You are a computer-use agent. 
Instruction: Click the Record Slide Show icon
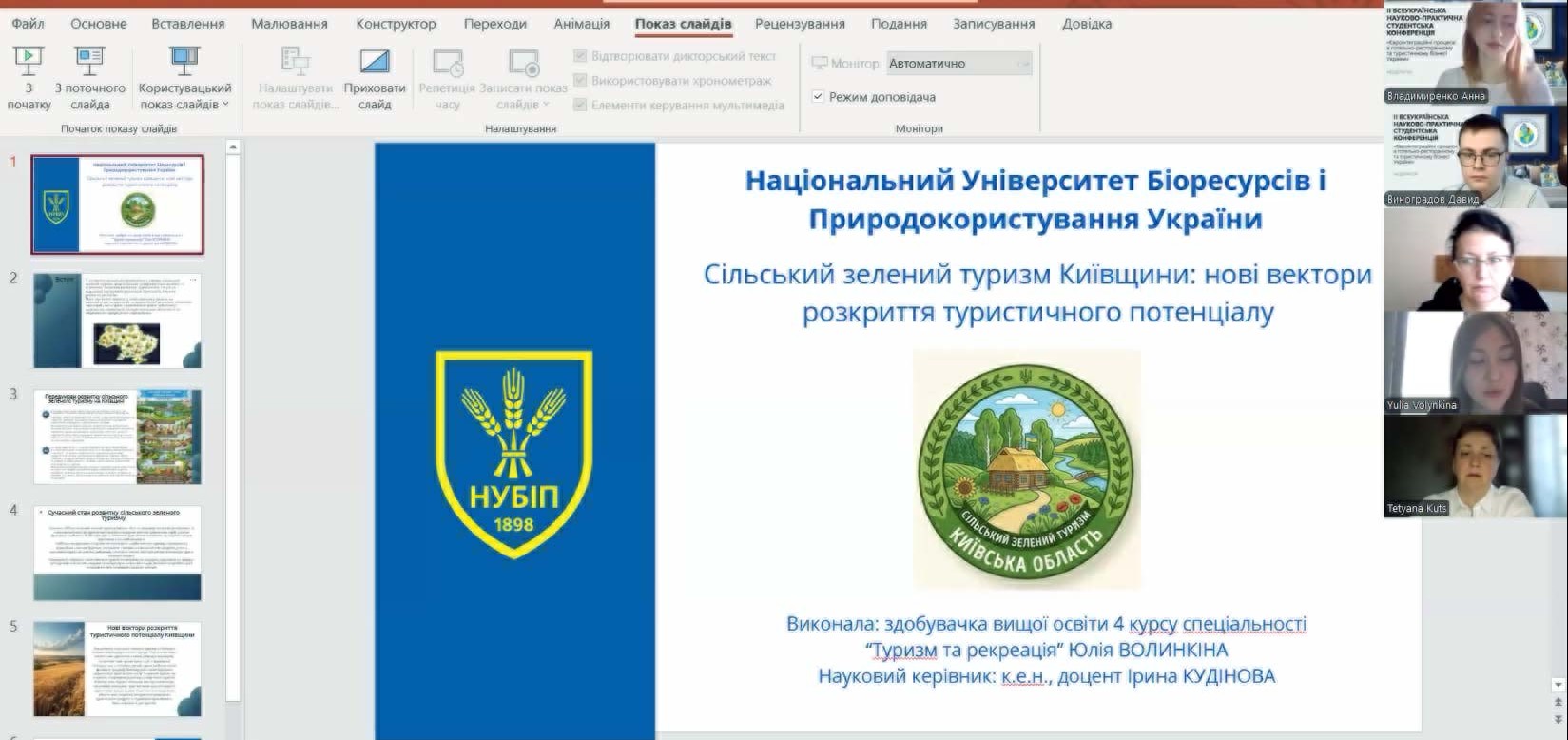point(523,63)
